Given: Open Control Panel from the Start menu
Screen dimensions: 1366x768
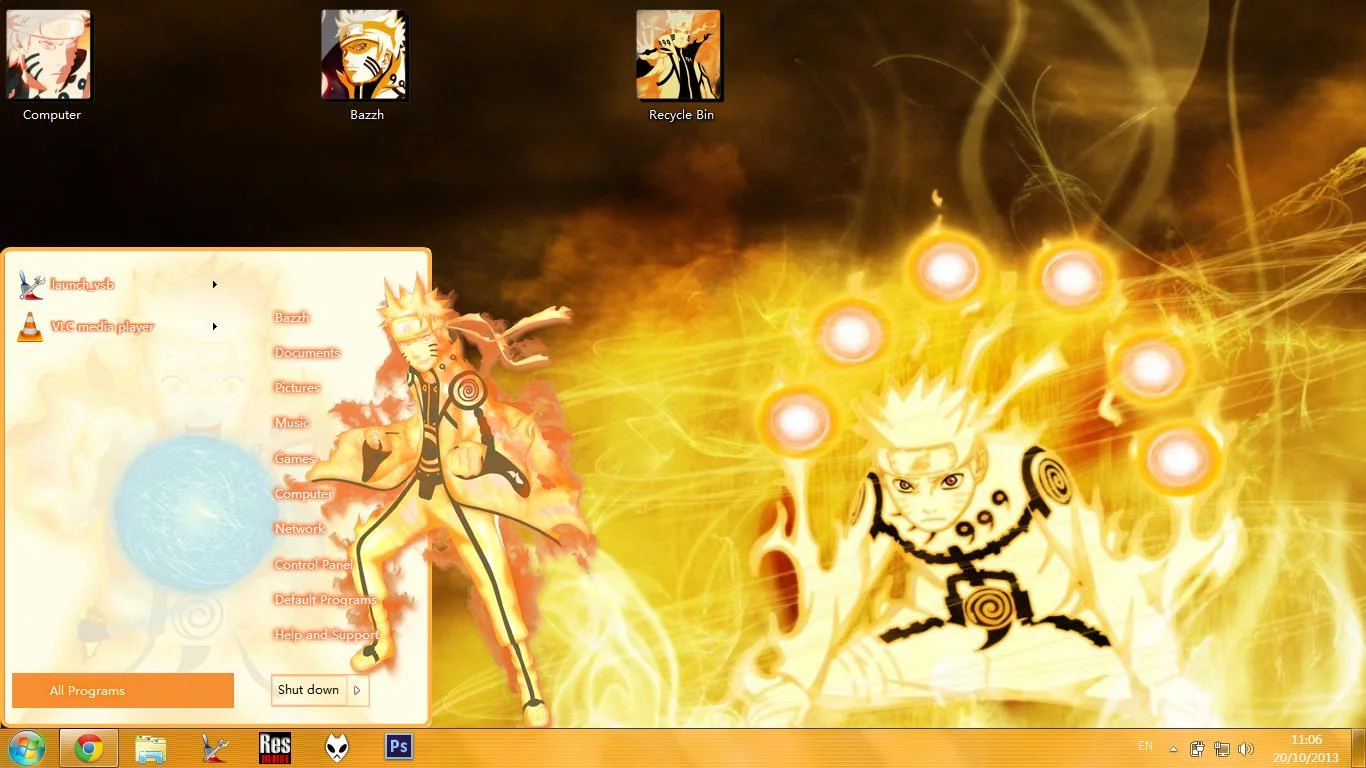Looking at the screenshot, I should coord(313,565).
